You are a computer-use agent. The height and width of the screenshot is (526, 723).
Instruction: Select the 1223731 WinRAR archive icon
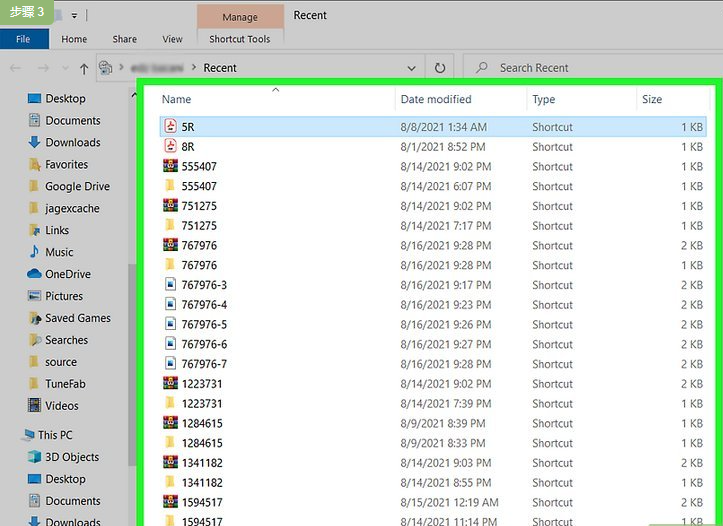coord(171,383)
